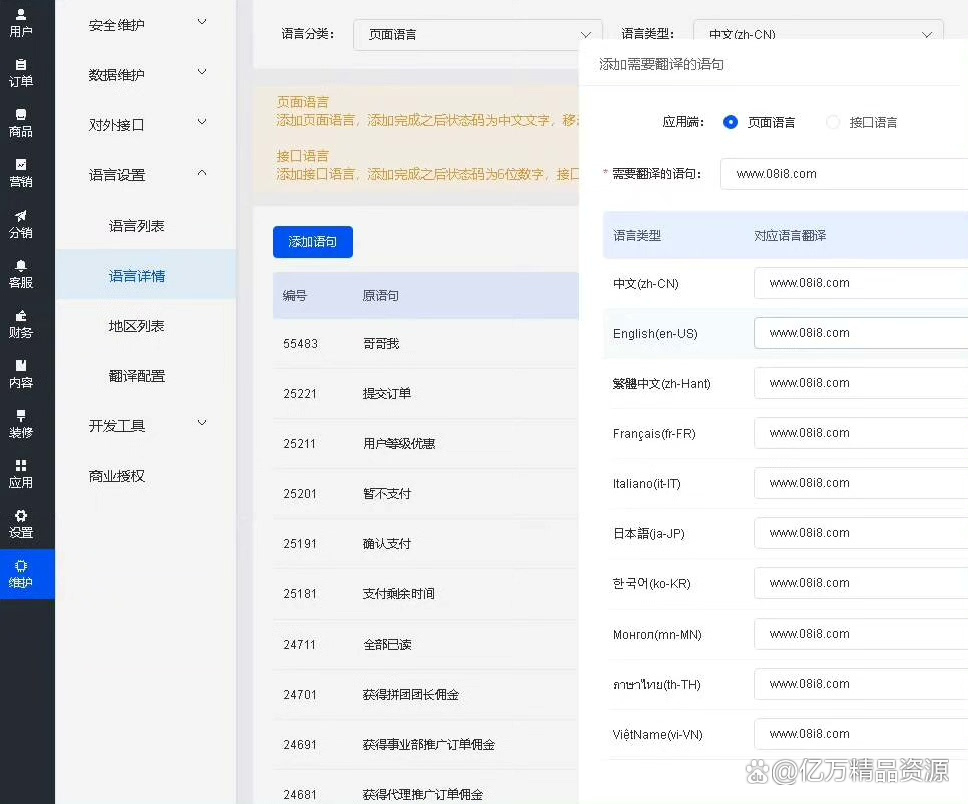Open the 应用 apps sidebar icon

(x=20, y=474)
